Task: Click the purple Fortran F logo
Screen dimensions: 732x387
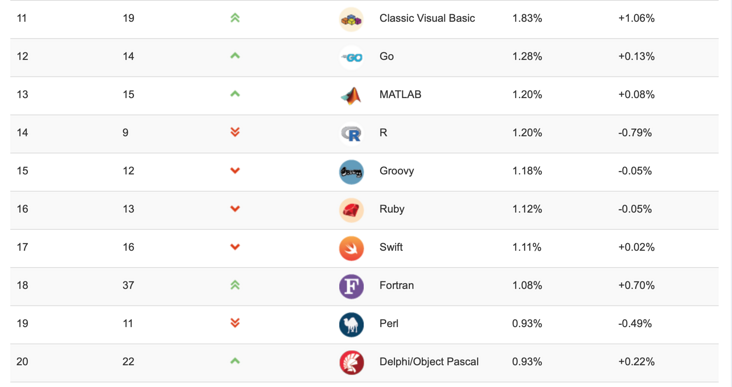Action: [x=351, y=287]
